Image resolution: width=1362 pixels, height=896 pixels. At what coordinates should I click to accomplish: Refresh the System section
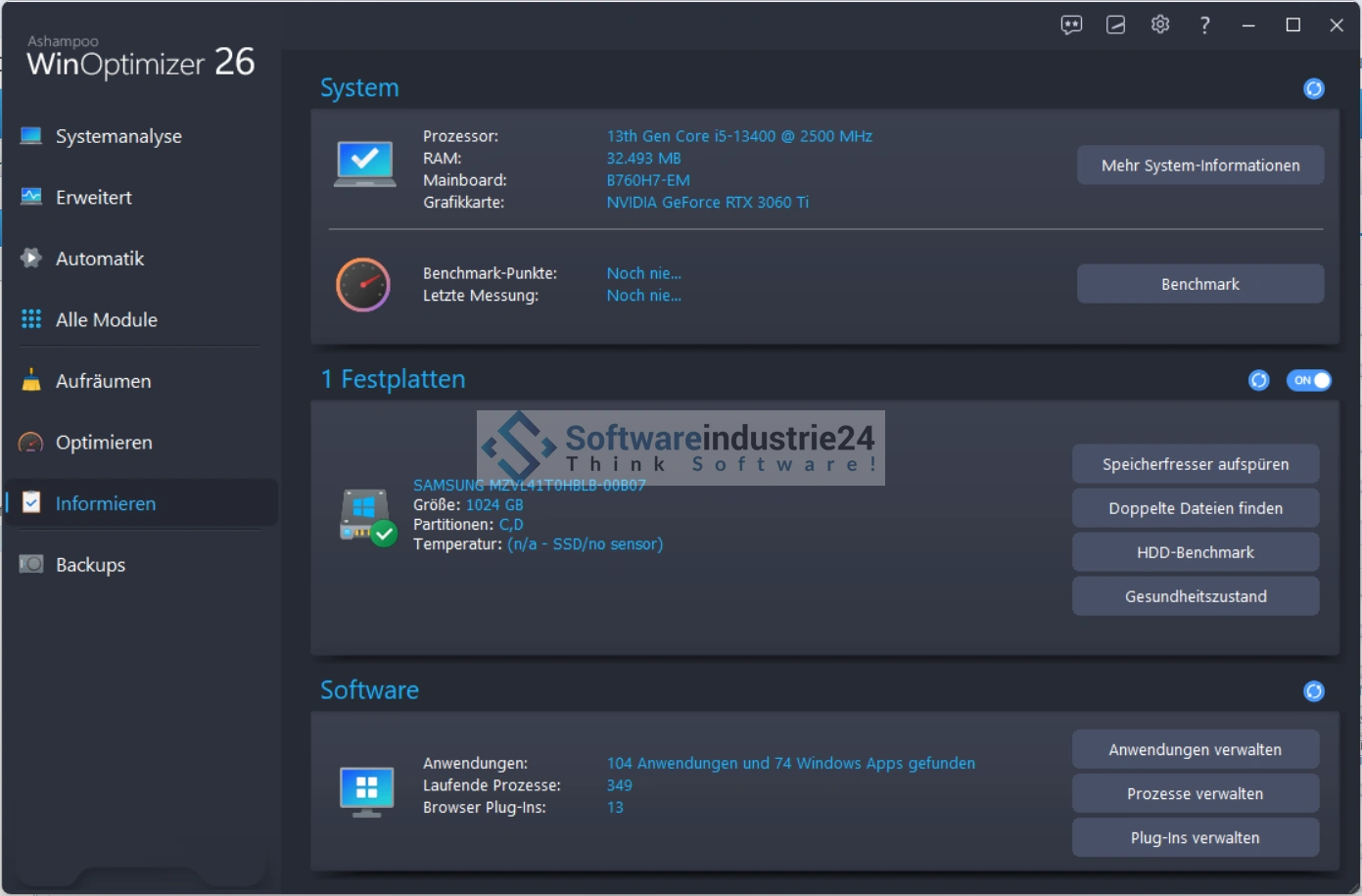pos(1313,89)
